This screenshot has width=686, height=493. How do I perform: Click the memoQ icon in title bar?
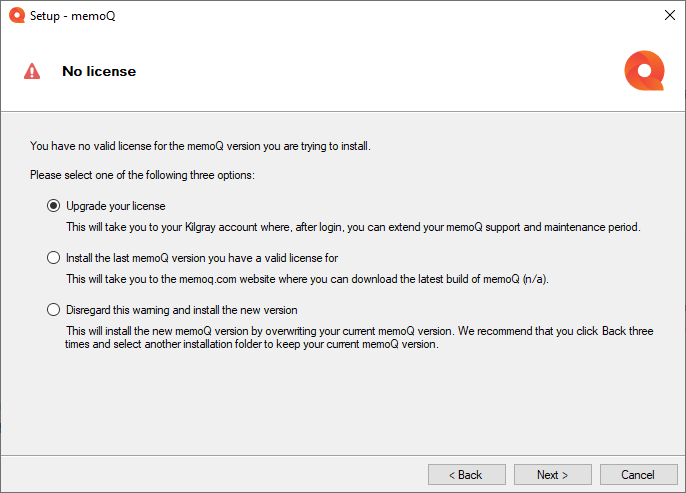tap(17, 15)
